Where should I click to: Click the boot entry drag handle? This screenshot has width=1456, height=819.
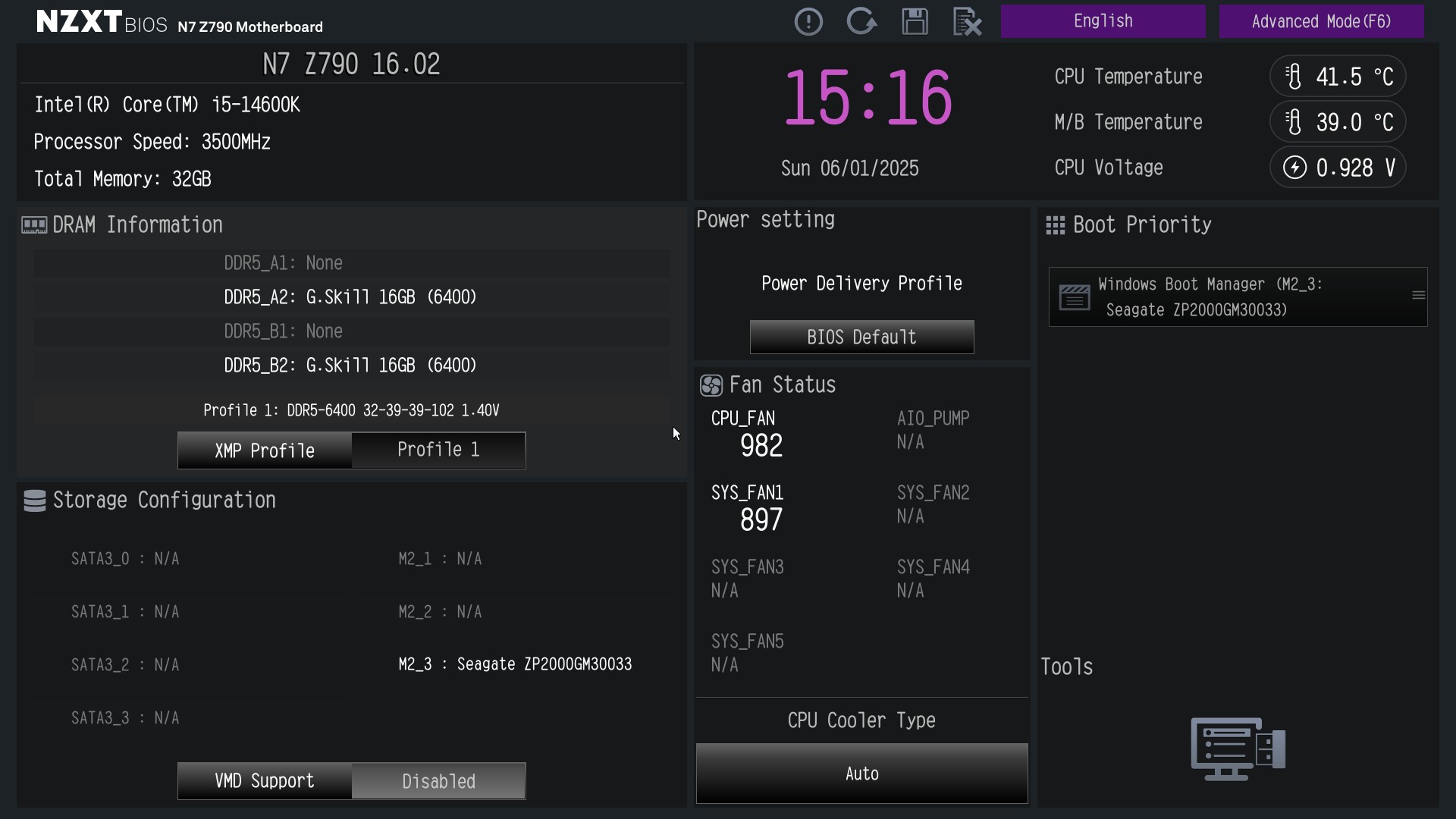[x=1418, y=296]
